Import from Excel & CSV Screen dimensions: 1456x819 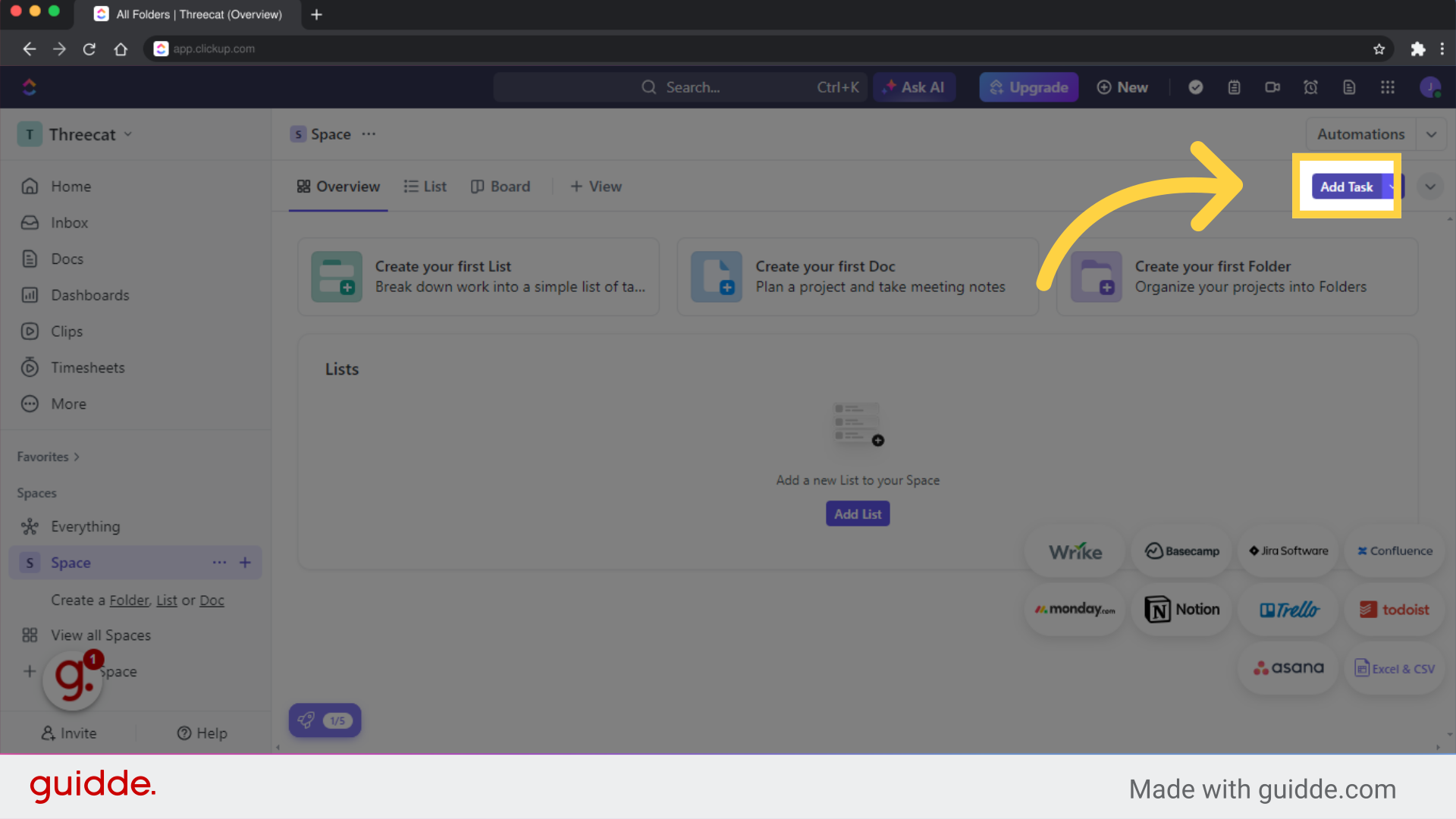[1395, 668]
